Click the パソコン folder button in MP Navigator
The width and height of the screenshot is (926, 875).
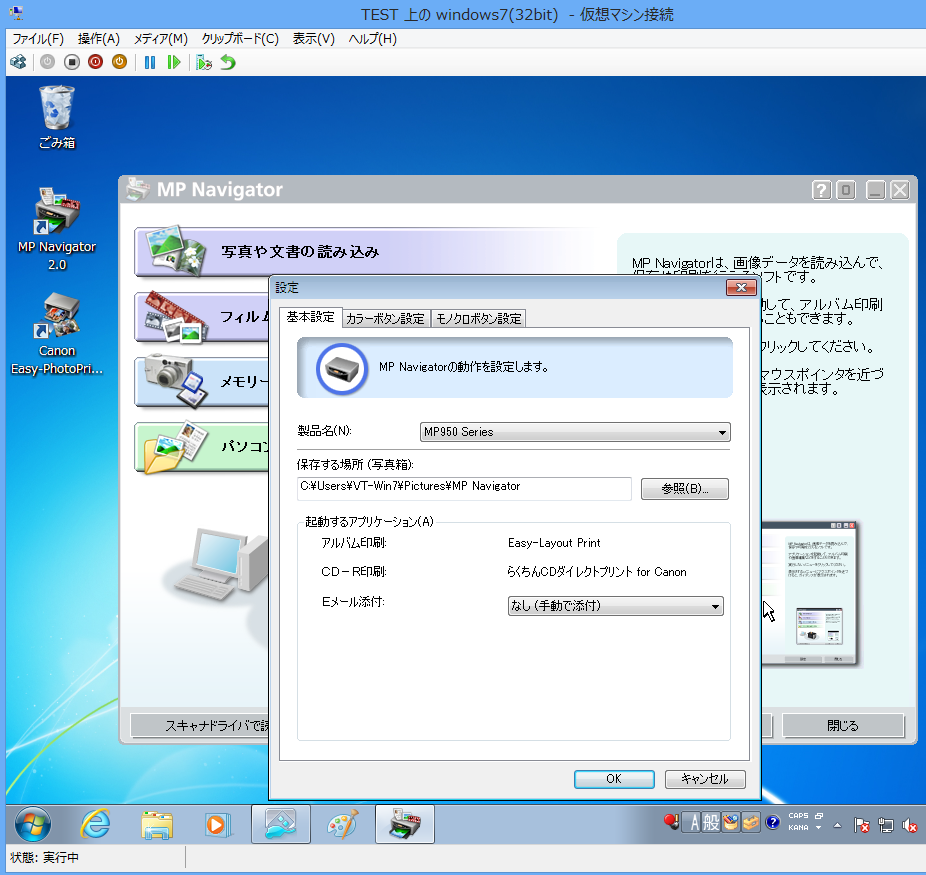(x=202, y=447)
